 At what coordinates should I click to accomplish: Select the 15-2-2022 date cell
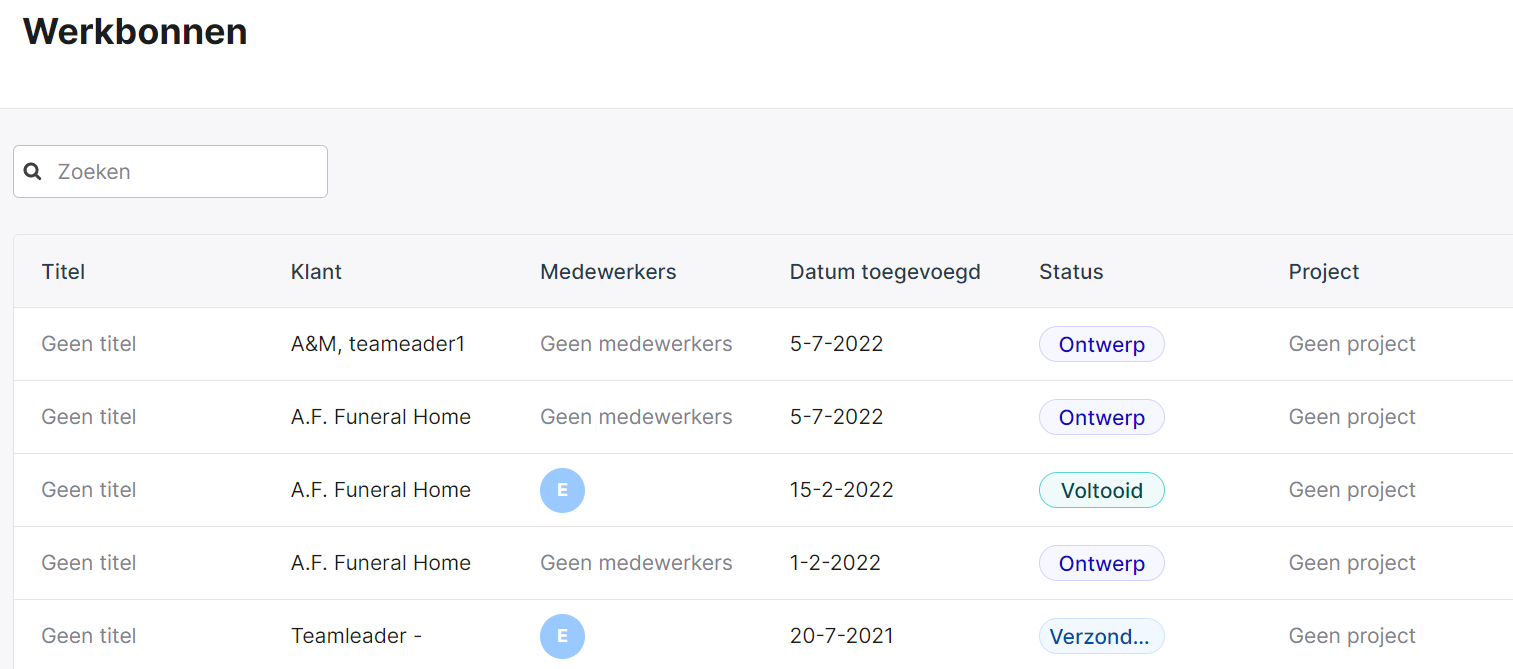(842, 490)
